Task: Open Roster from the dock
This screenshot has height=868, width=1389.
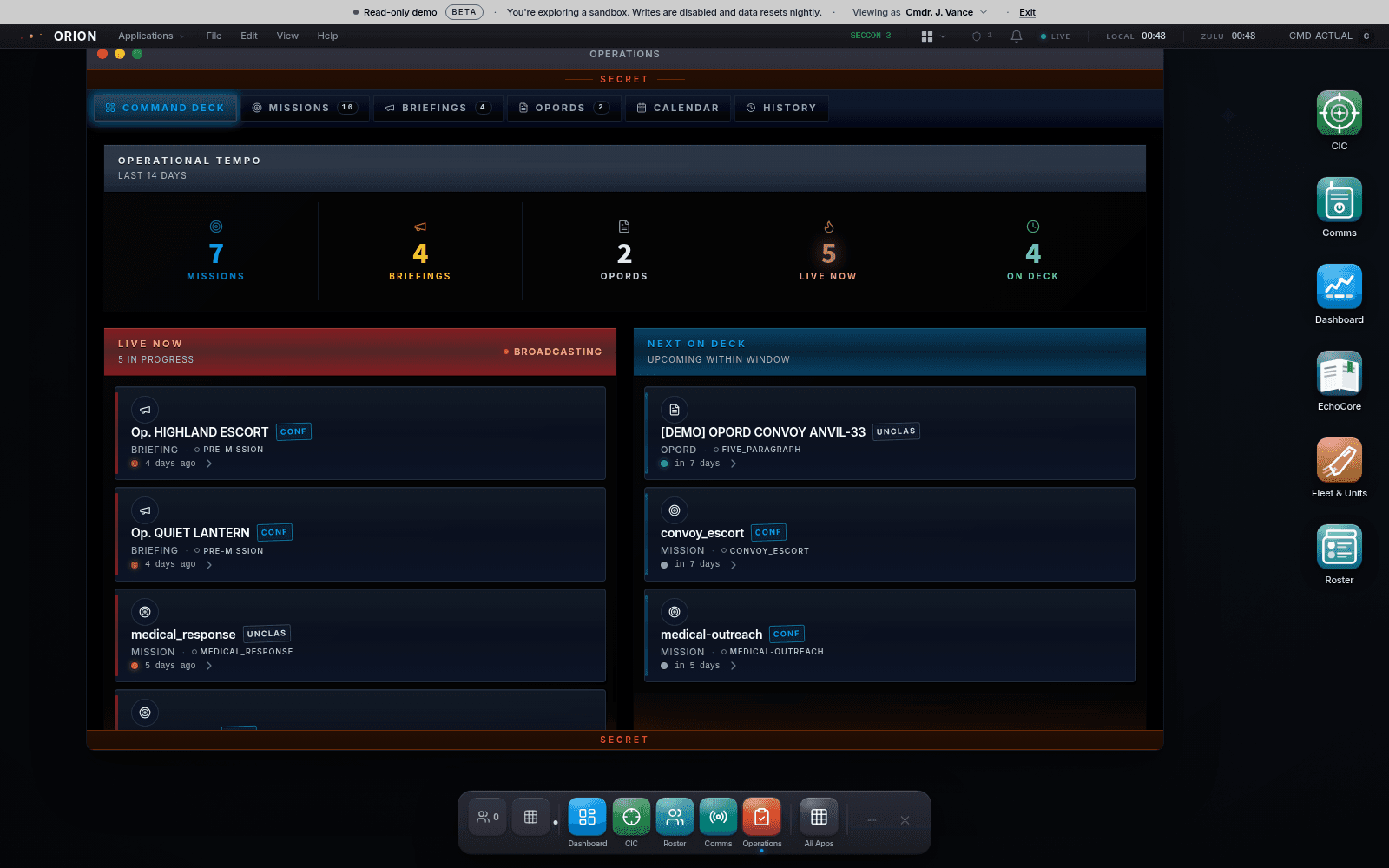Action: 675,817
